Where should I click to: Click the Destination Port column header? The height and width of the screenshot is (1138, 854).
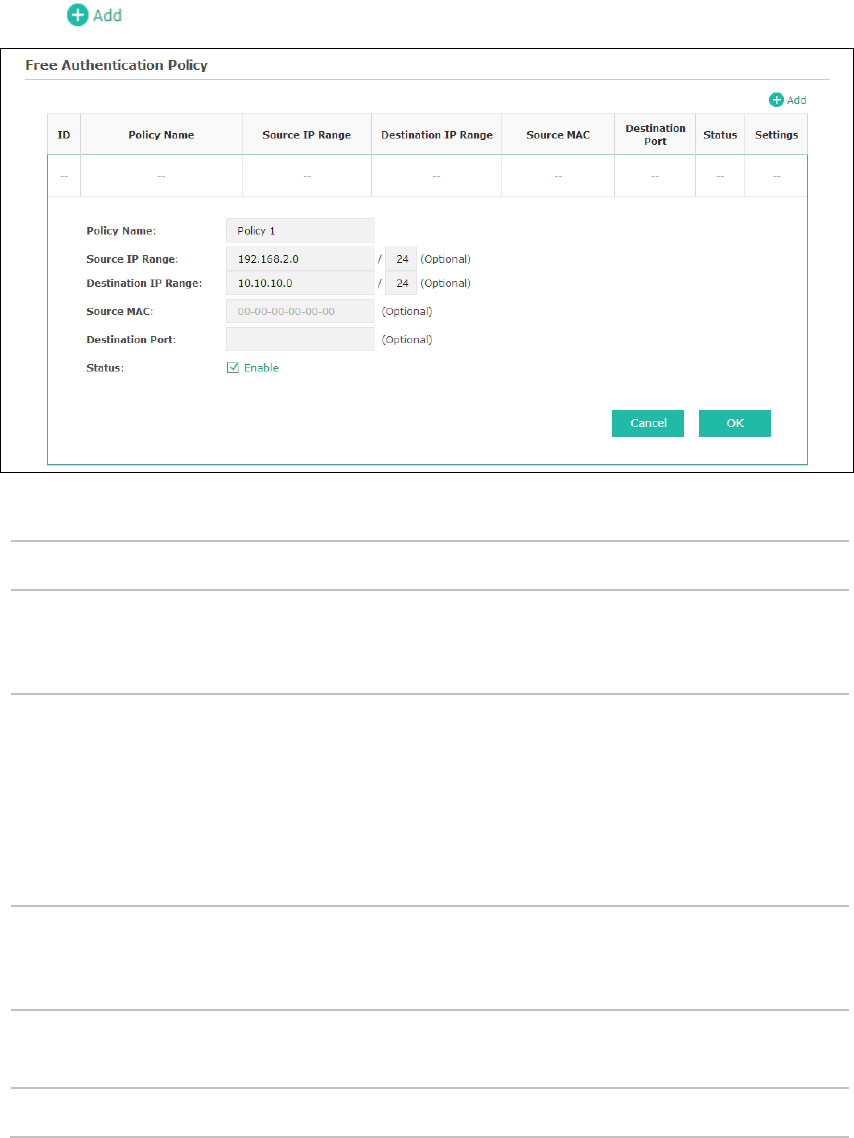coord(655,135)
